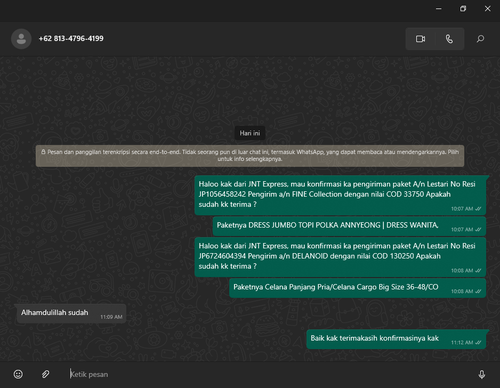The height and width of the screenshot is (388, 500).
Task: Restore down the WhatsApp window
Action: pyautogui.click(x=463, y=9)
